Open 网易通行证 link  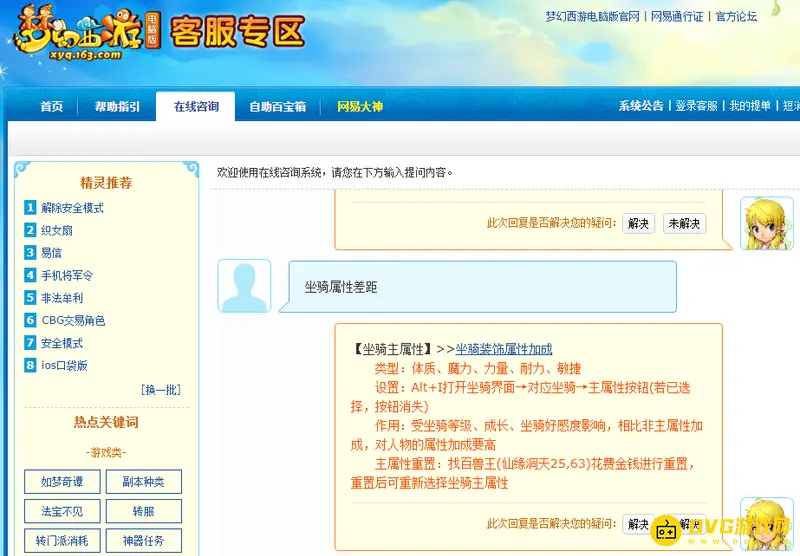click(677, 17)
